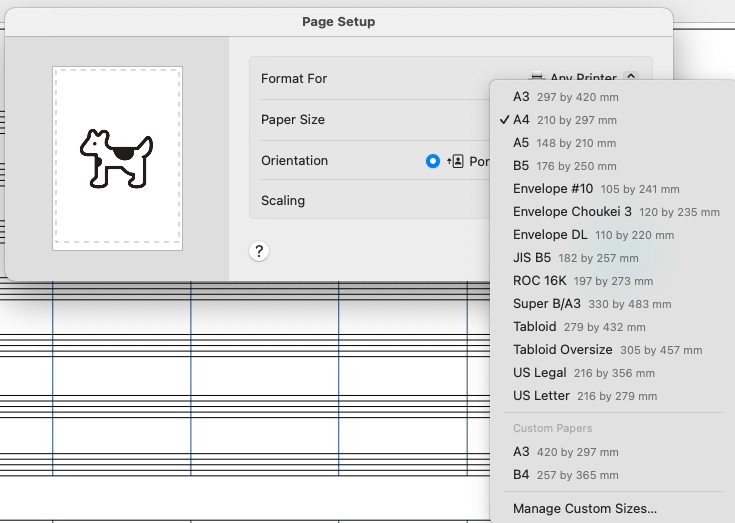The height and width of the screenshot is (523, 735).
Task: Select Envelope Choukei 3 size
Action: click(615, 212)
